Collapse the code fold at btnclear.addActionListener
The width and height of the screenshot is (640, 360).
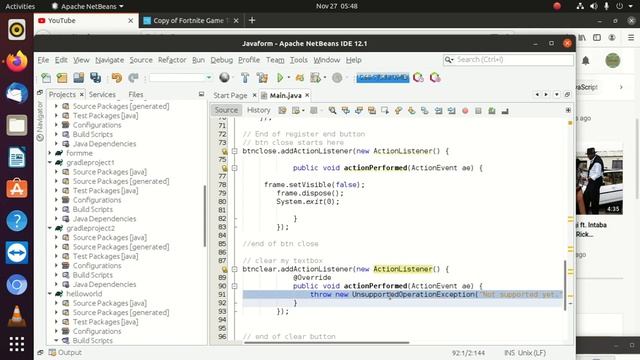(234, 269)
